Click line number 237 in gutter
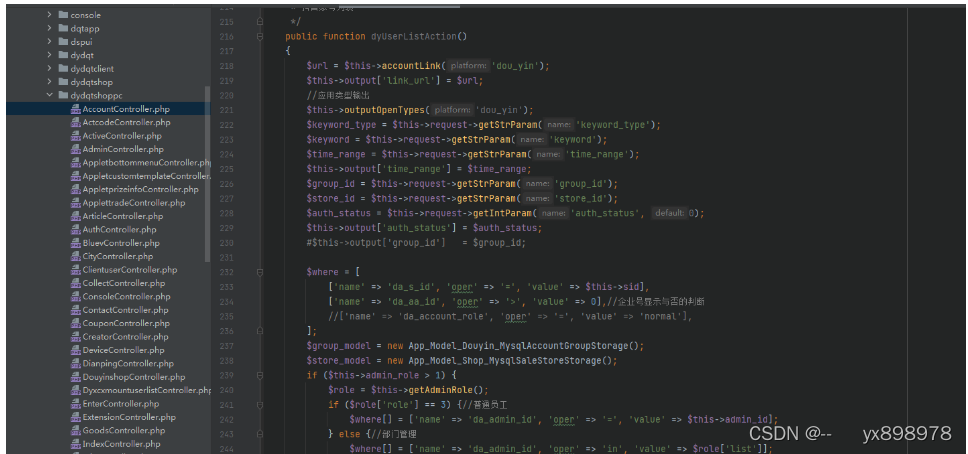Screen dimensions: 968x454 tap(227, 346)
